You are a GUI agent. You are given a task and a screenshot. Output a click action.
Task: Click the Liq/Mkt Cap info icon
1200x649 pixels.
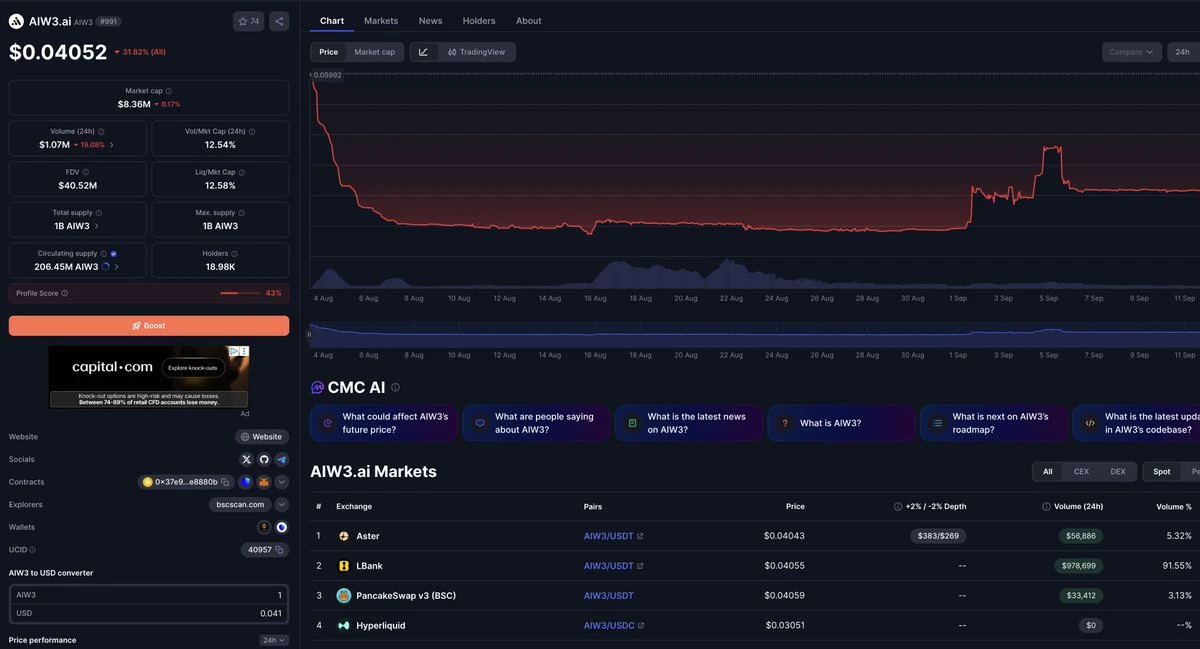[x=243, y=172]
